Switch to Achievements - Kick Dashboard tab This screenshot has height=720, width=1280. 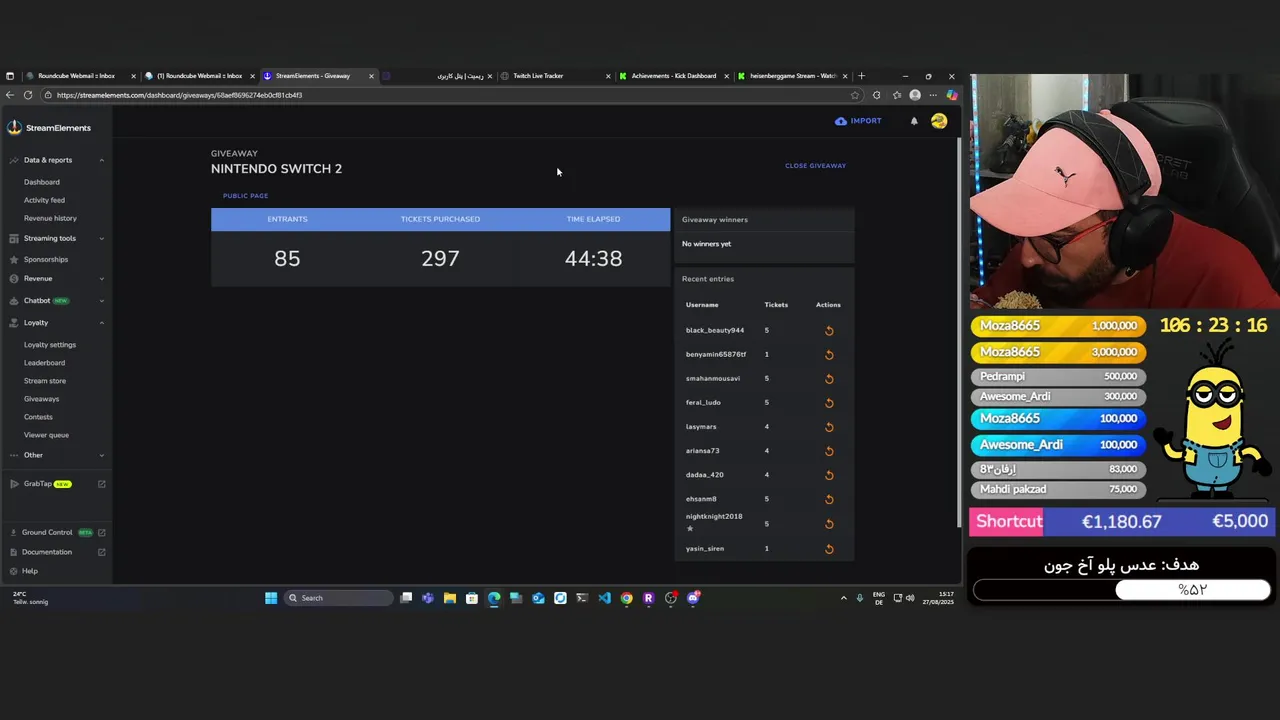[x=673, y=76]
